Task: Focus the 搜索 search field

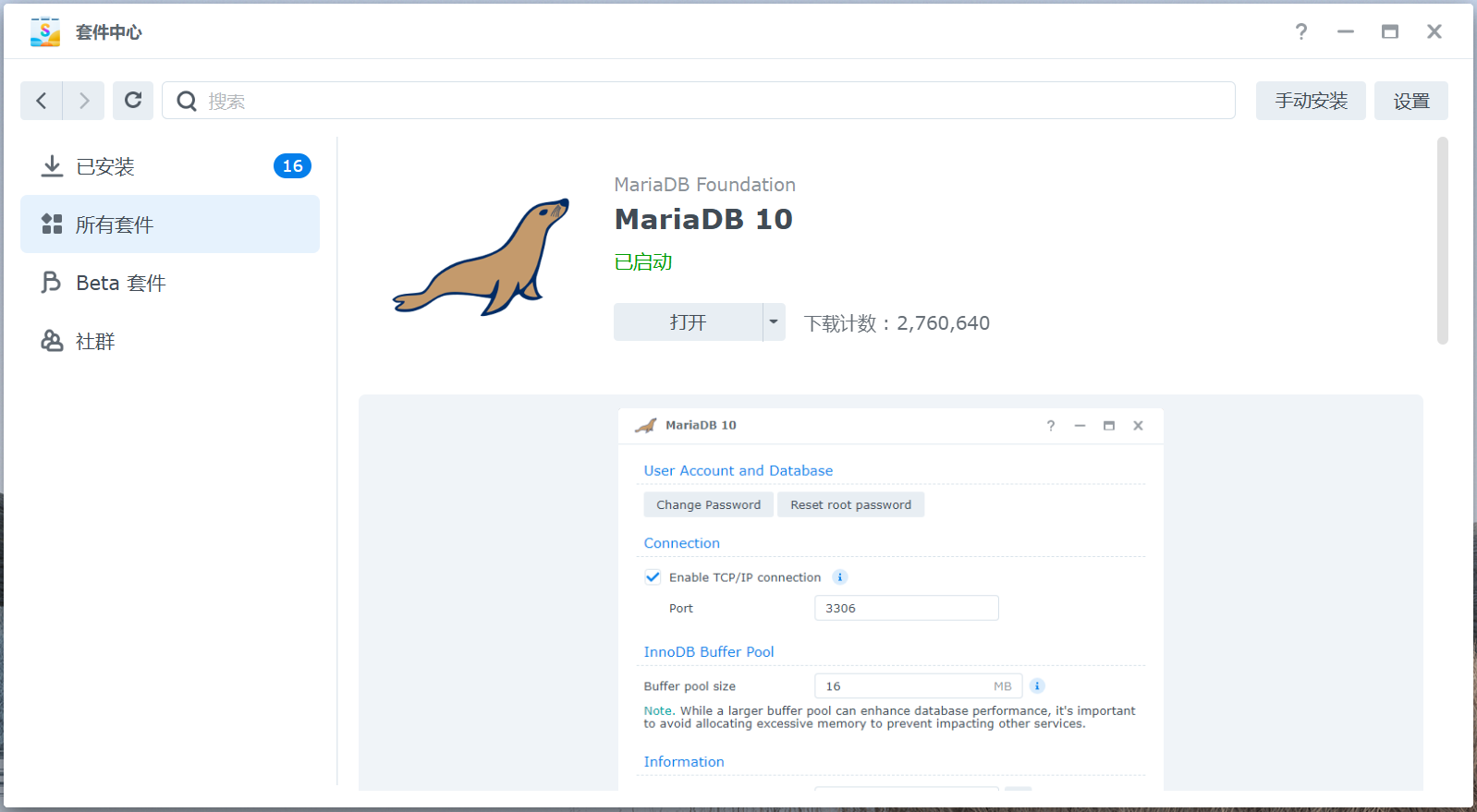Action: click(699, 101)
